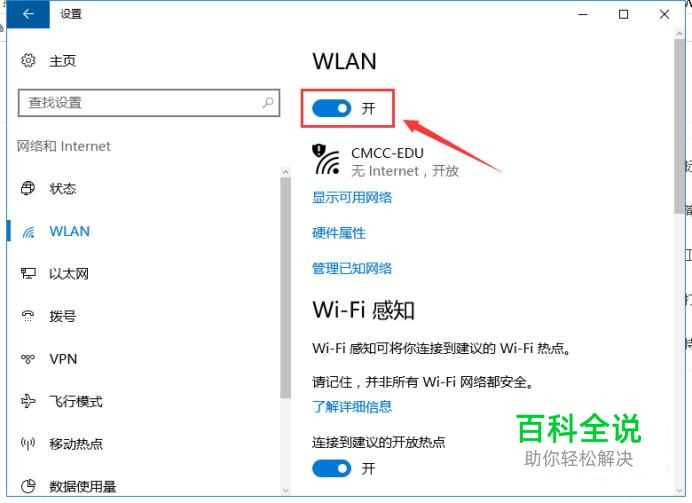Open the Dial-up phone icon

[28, 316]
